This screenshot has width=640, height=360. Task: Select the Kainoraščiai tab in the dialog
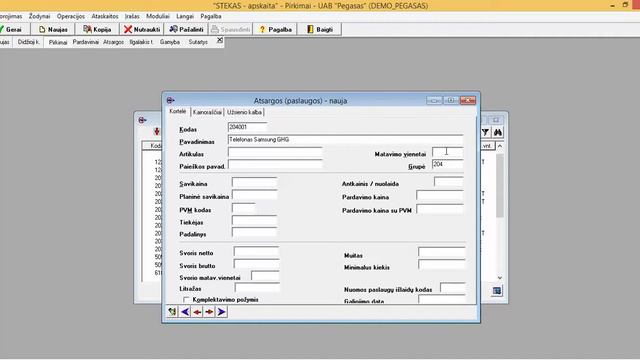(x=207, y=112)
